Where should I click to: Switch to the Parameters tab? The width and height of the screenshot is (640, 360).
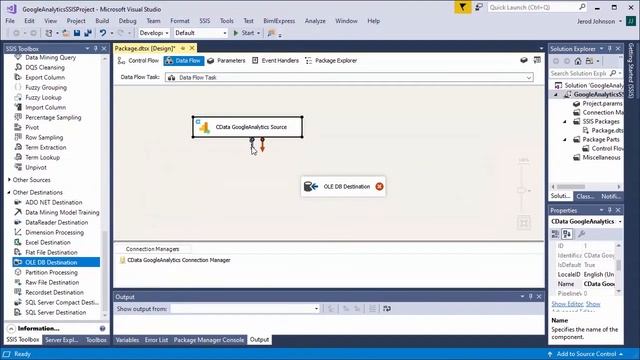pos(226,60)
